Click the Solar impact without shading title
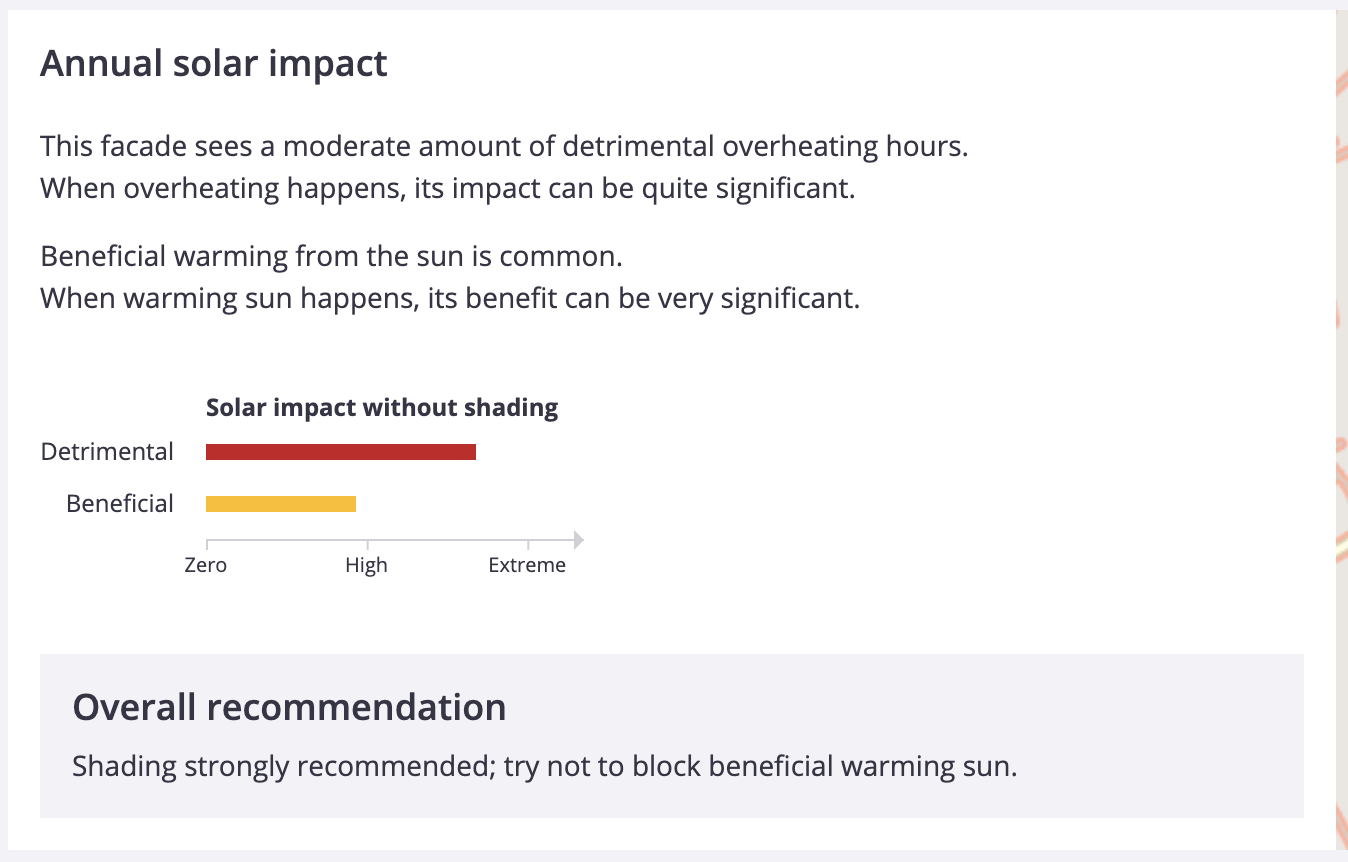The image size is (1348, 862). (382, 408)
